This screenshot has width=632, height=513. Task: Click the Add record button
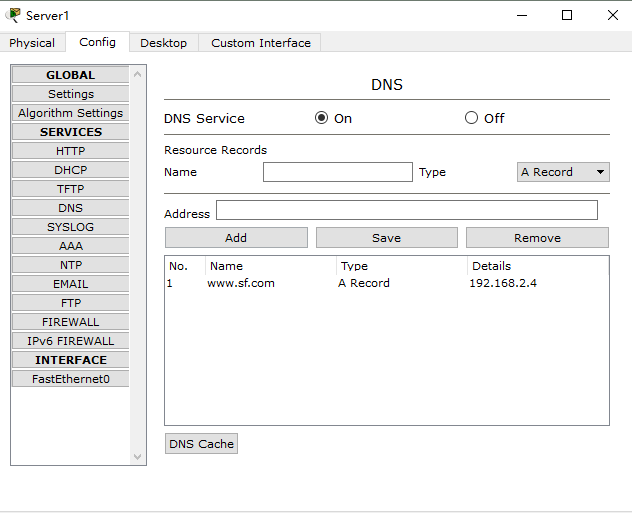(x=236, y=238)
